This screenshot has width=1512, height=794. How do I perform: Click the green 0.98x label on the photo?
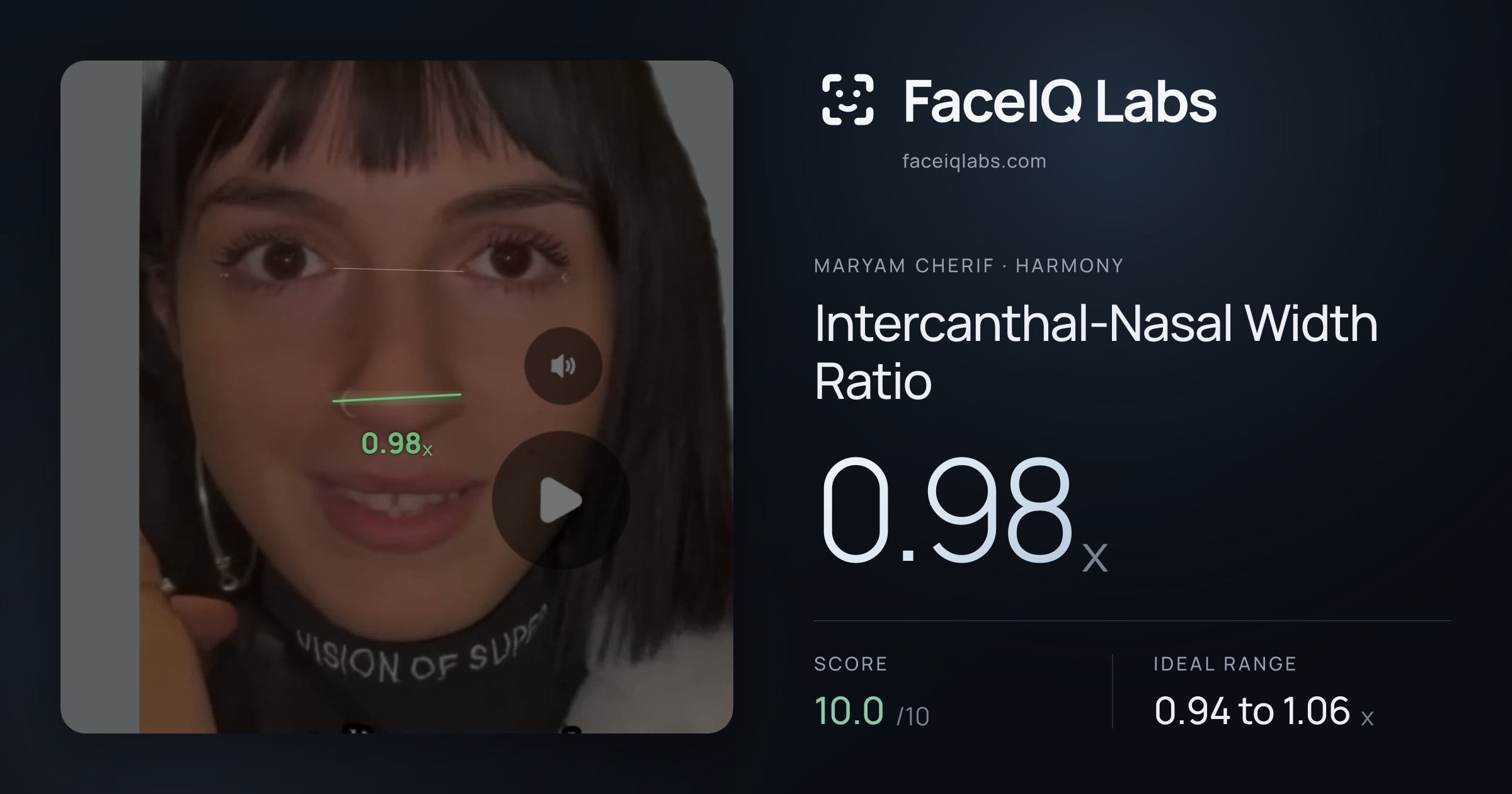coord(397,444)
